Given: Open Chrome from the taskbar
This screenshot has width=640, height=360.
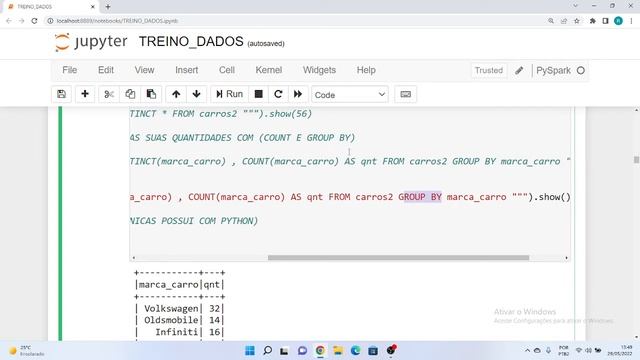Looking at the screenshot, I should (320, 350).
